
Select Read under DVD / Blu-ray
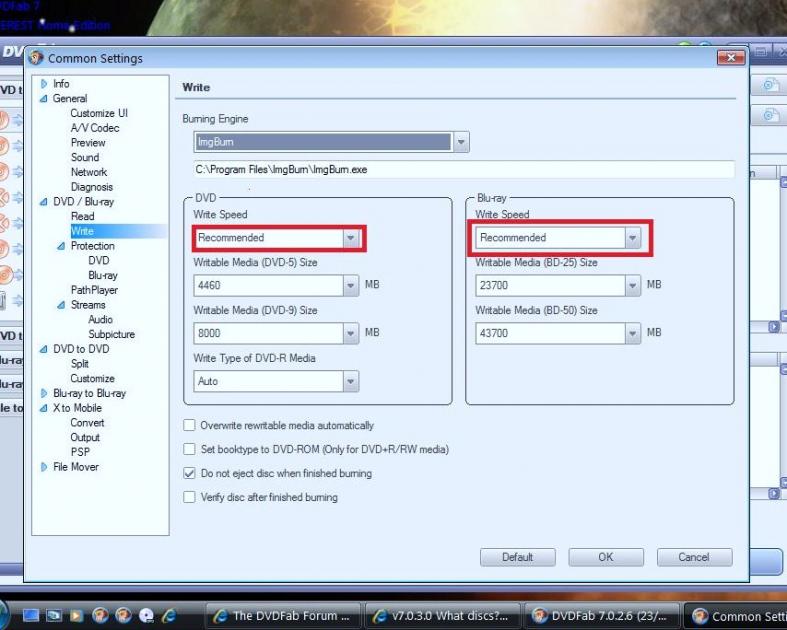coord(82,216)
